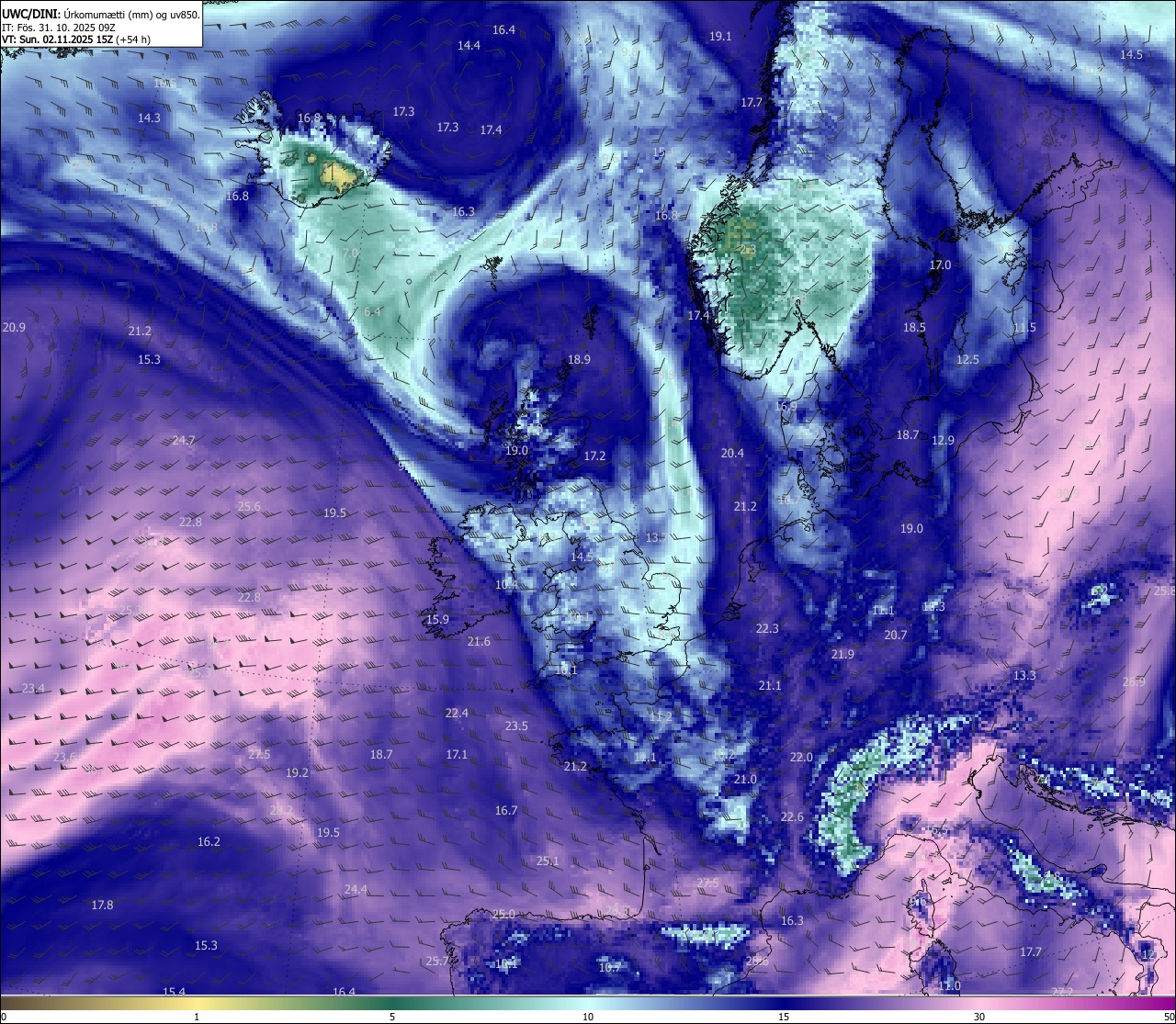Click the 10 label on the color scale
The width and height of the screenshot is (1176, 1024).
point(588,1017)
